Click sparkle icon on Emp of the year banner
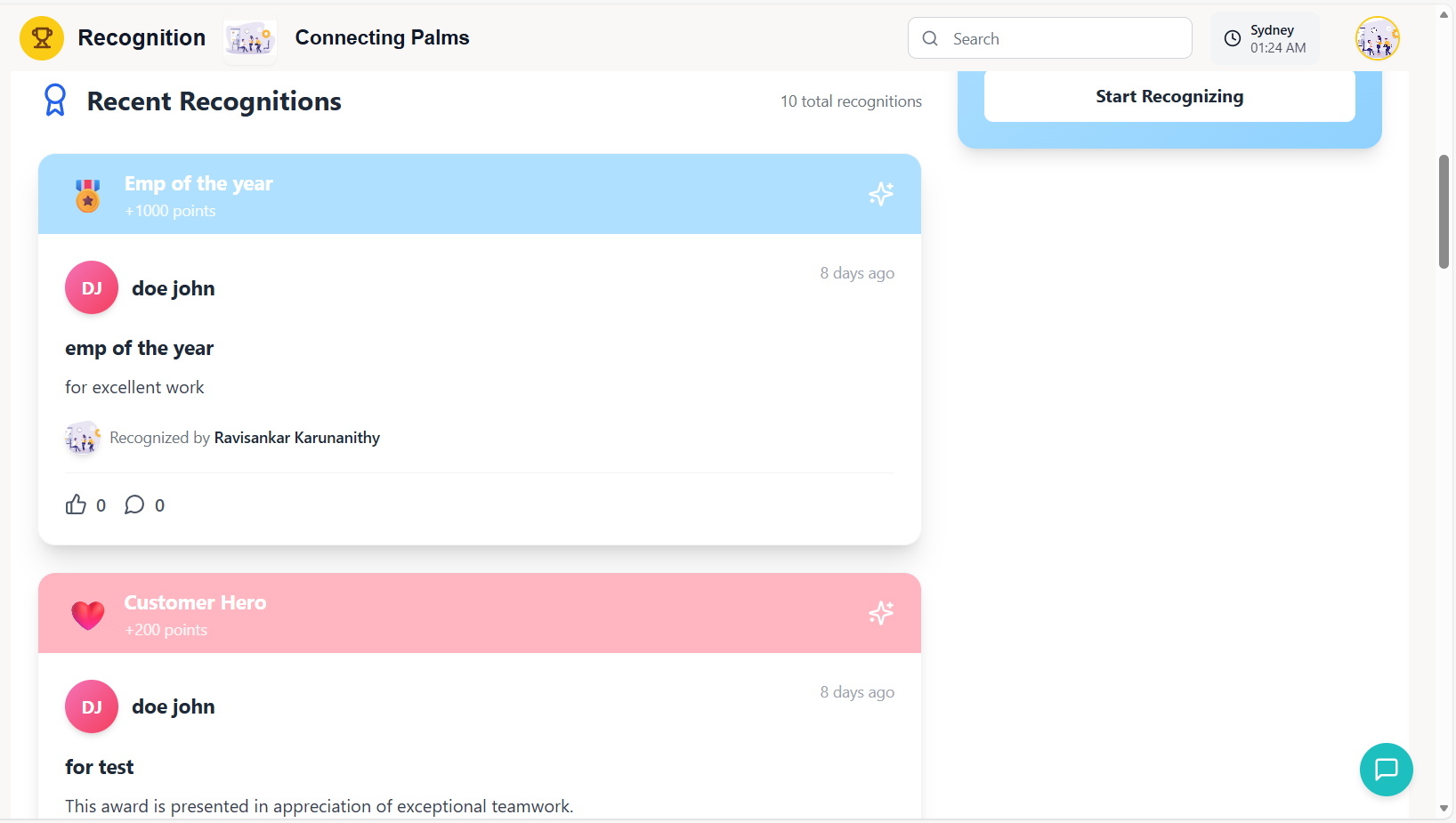 (x=880, y=194)
